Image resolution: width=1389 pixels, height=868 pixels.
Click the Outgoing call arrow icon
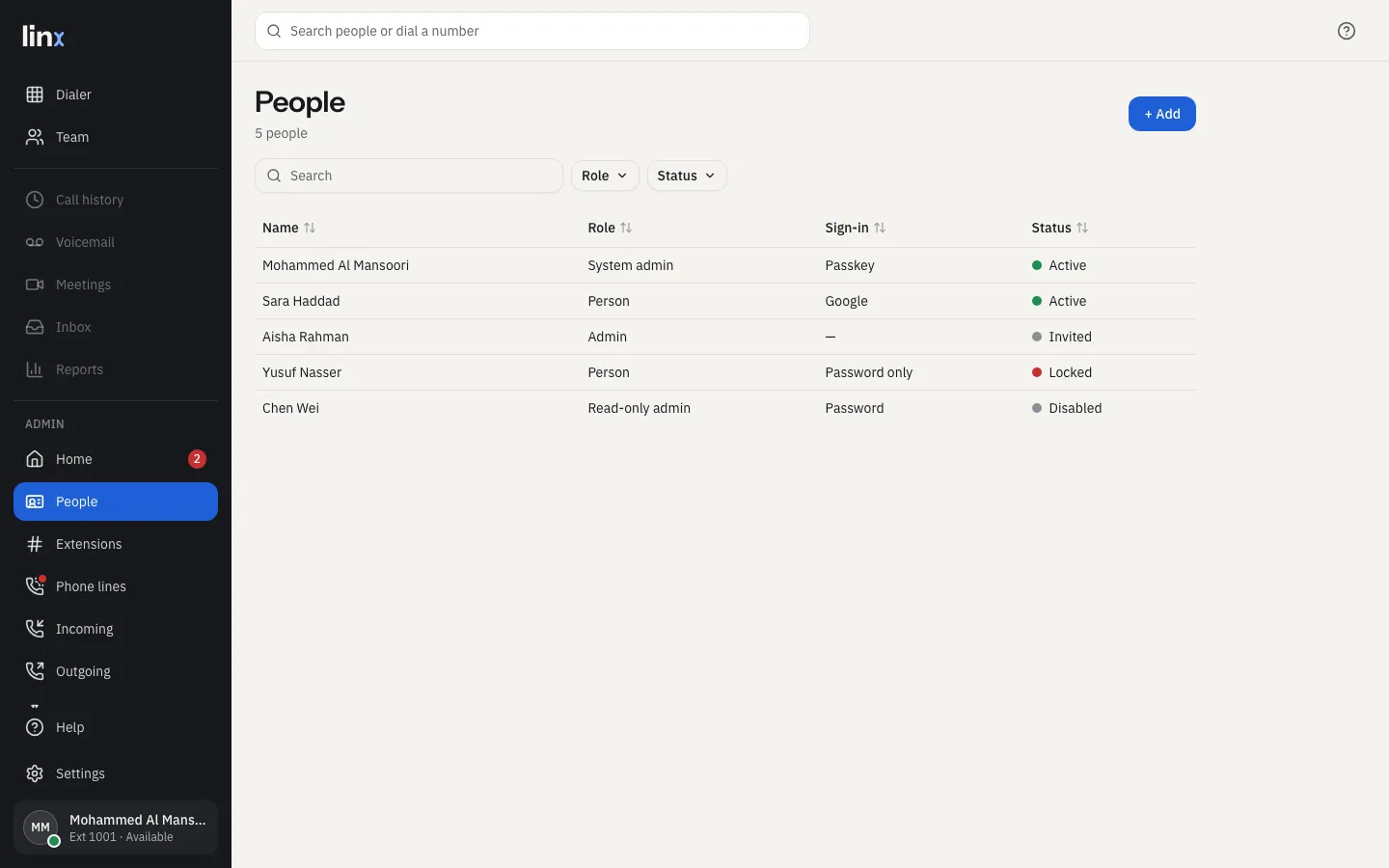(35, 671)
